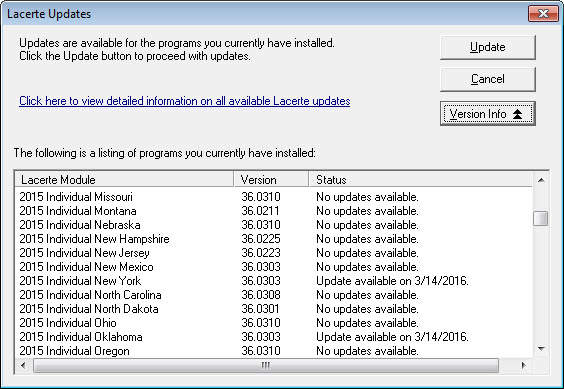Sort by the Lacerte Module column header
Image resolution: width=564 pixels, height=389 pixels.
(x=124, y=179)
